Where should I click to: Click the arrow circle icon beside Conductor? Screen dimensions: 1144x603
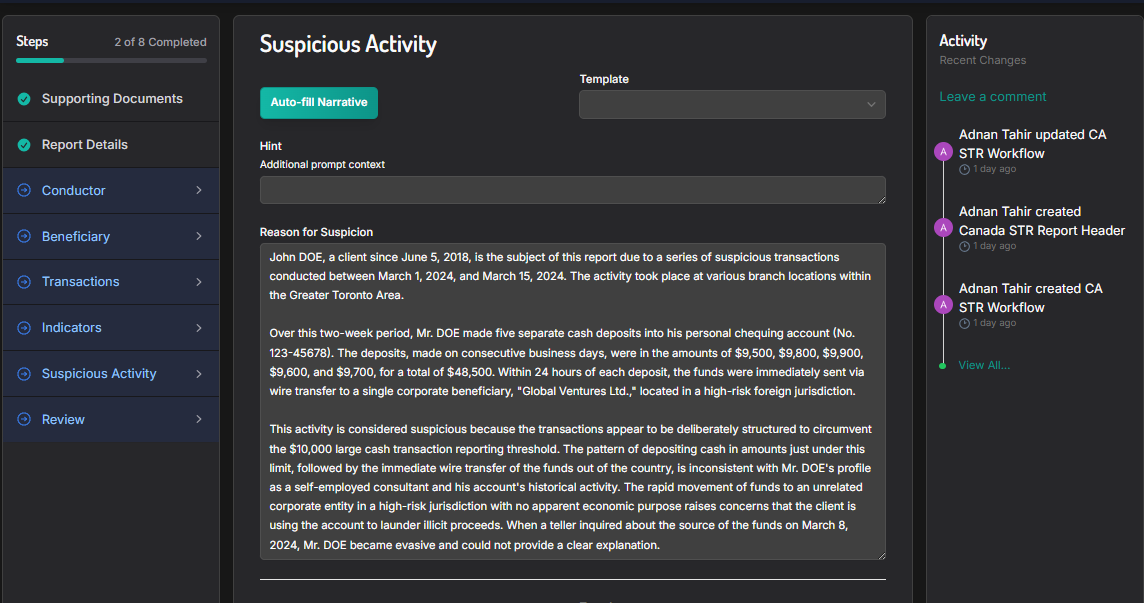pyautogui.click(x=24, y=191)
